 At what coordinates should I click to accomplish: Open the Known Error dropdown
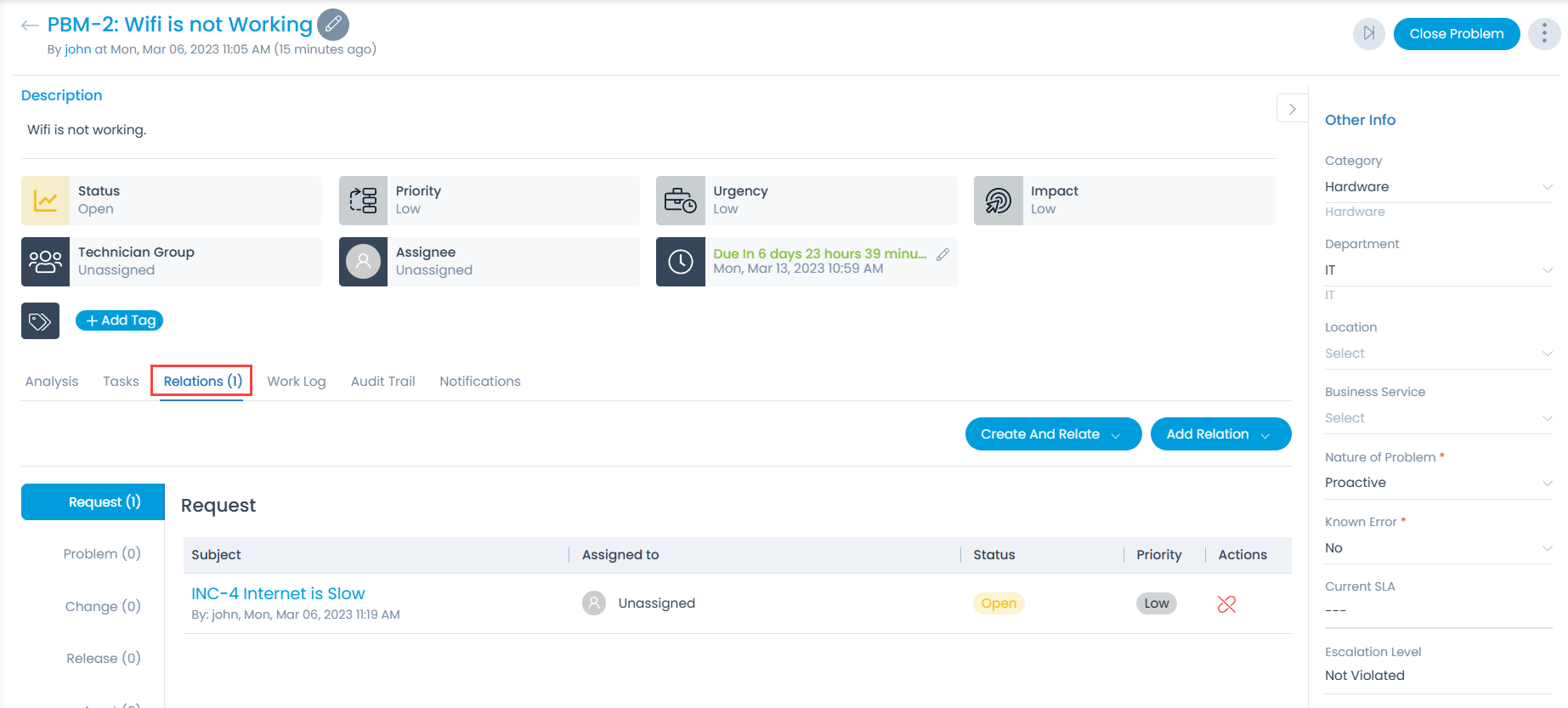[x=1437, y=548]
